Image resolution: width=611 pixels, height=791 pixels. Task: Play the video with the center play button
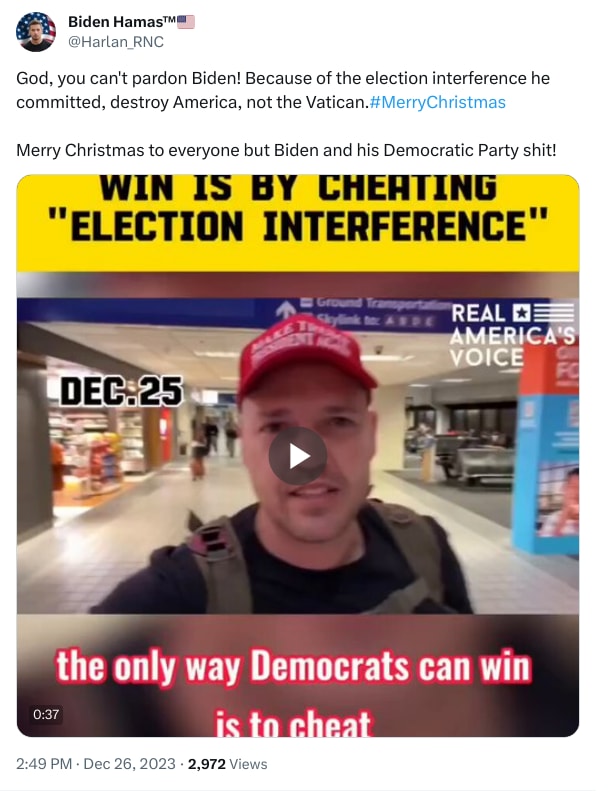coord(298,456)
